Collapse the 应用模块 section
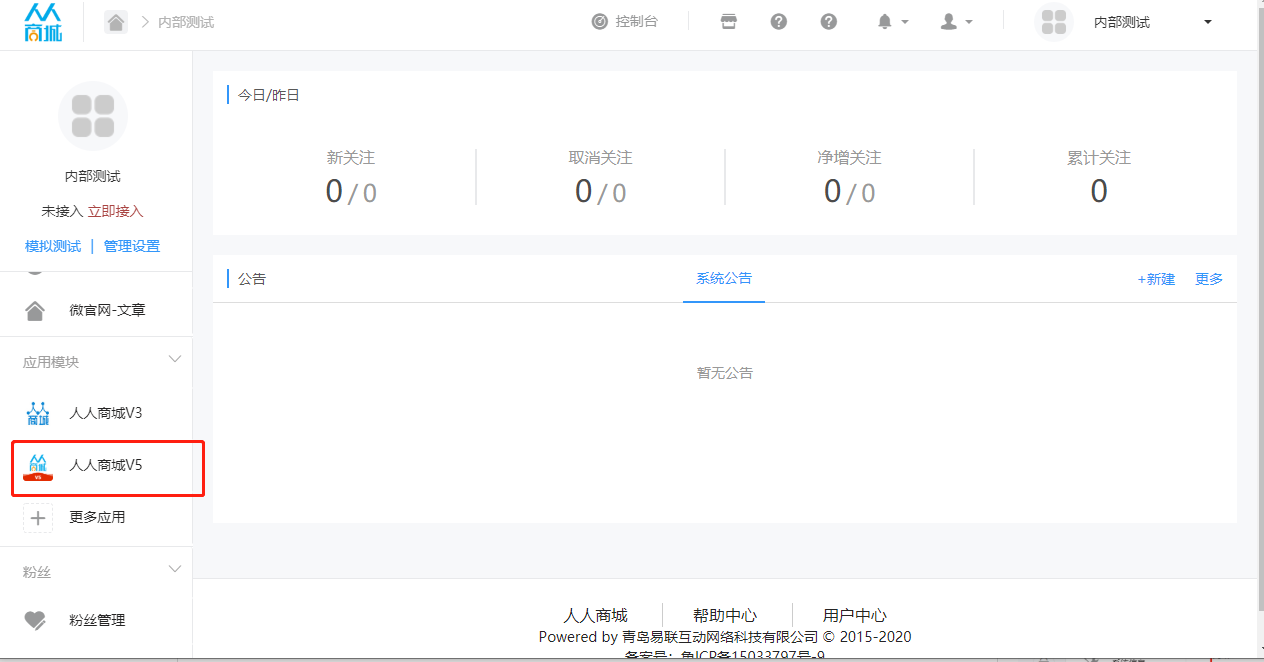This screenshot has height=662, width=1264. (x=175, y=360)
